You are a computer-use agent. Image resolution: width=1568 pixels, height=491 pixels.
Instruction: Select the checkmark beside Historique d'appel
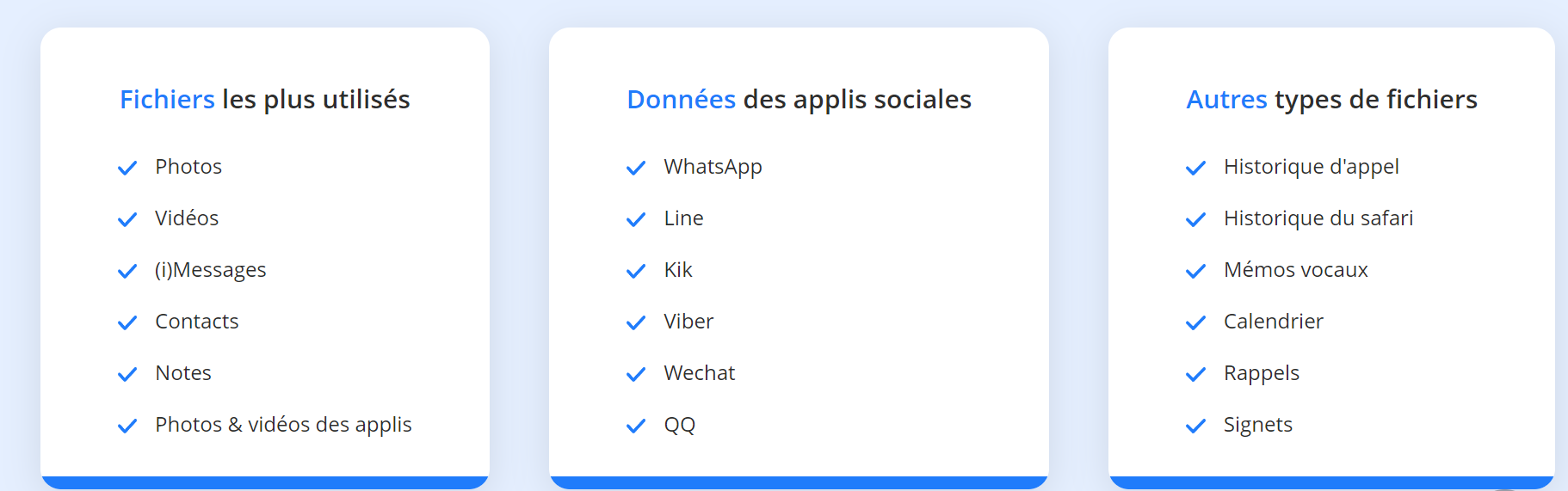click(x=1195, y=168)
